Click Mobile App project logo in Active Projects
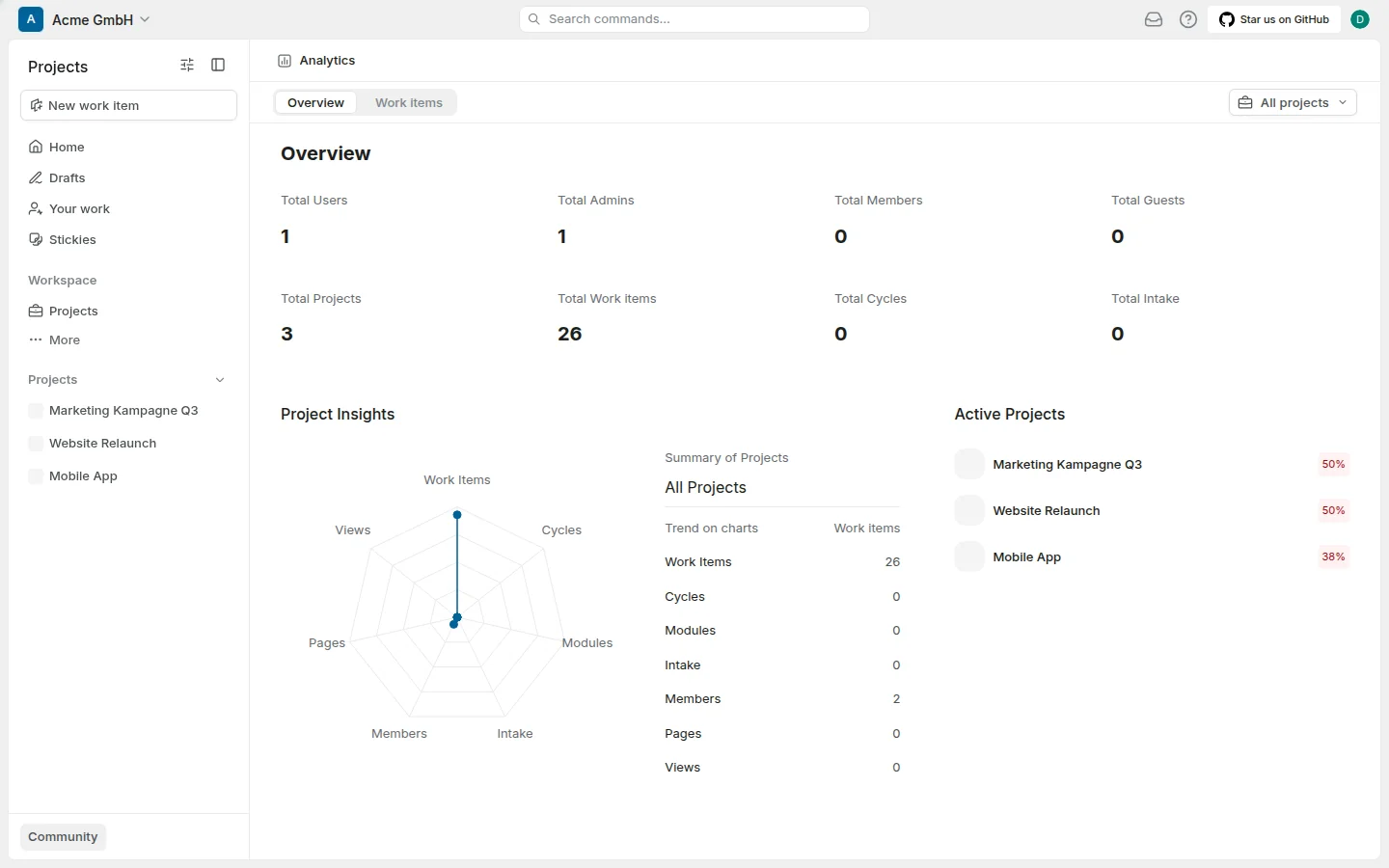The image size is (1389, 868). [x=969, y=556]
